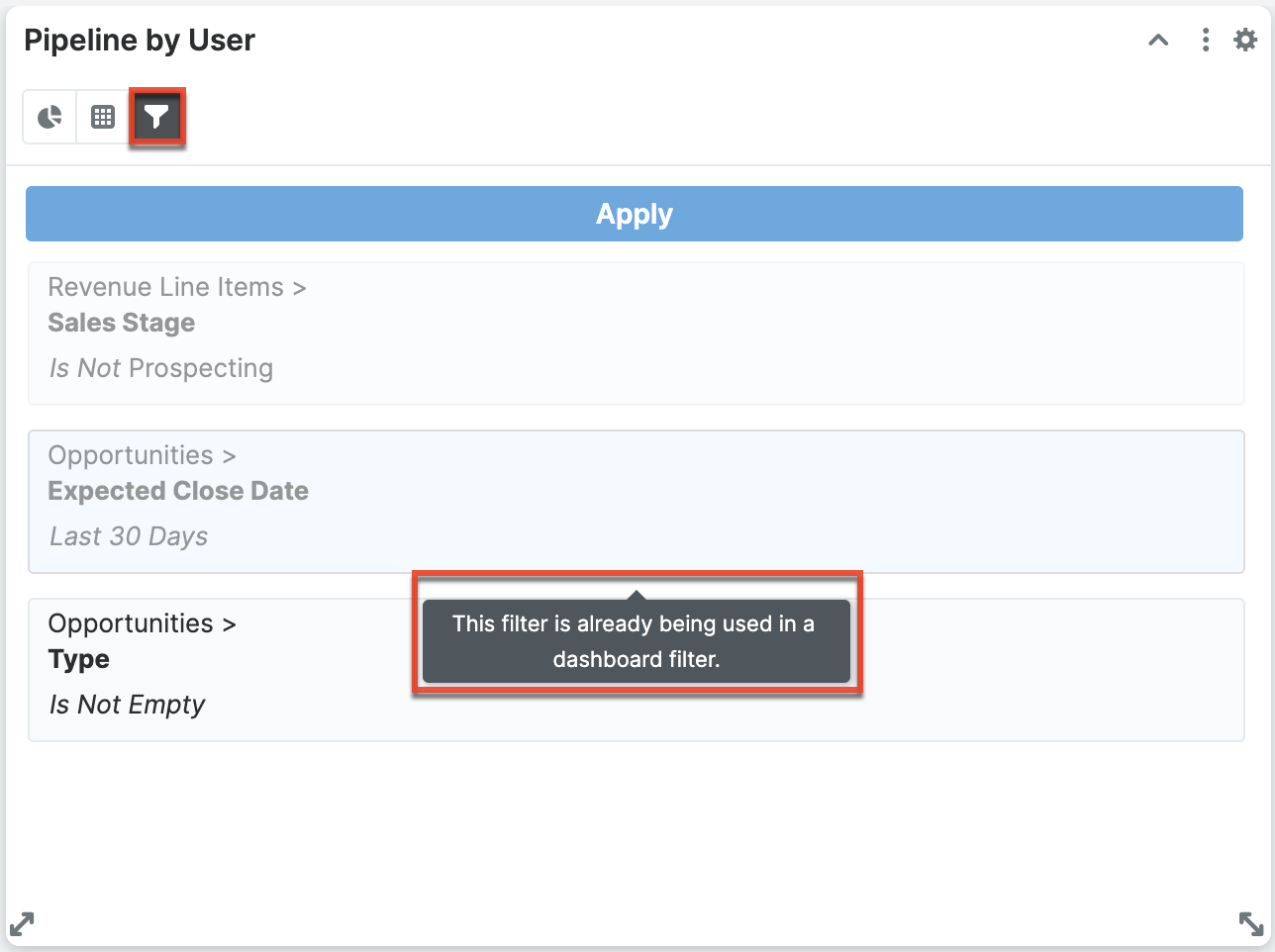Toggle the Expected Close Date filter card
Viewport: 1275px width, 952px height.
click(x=636, y=502)
